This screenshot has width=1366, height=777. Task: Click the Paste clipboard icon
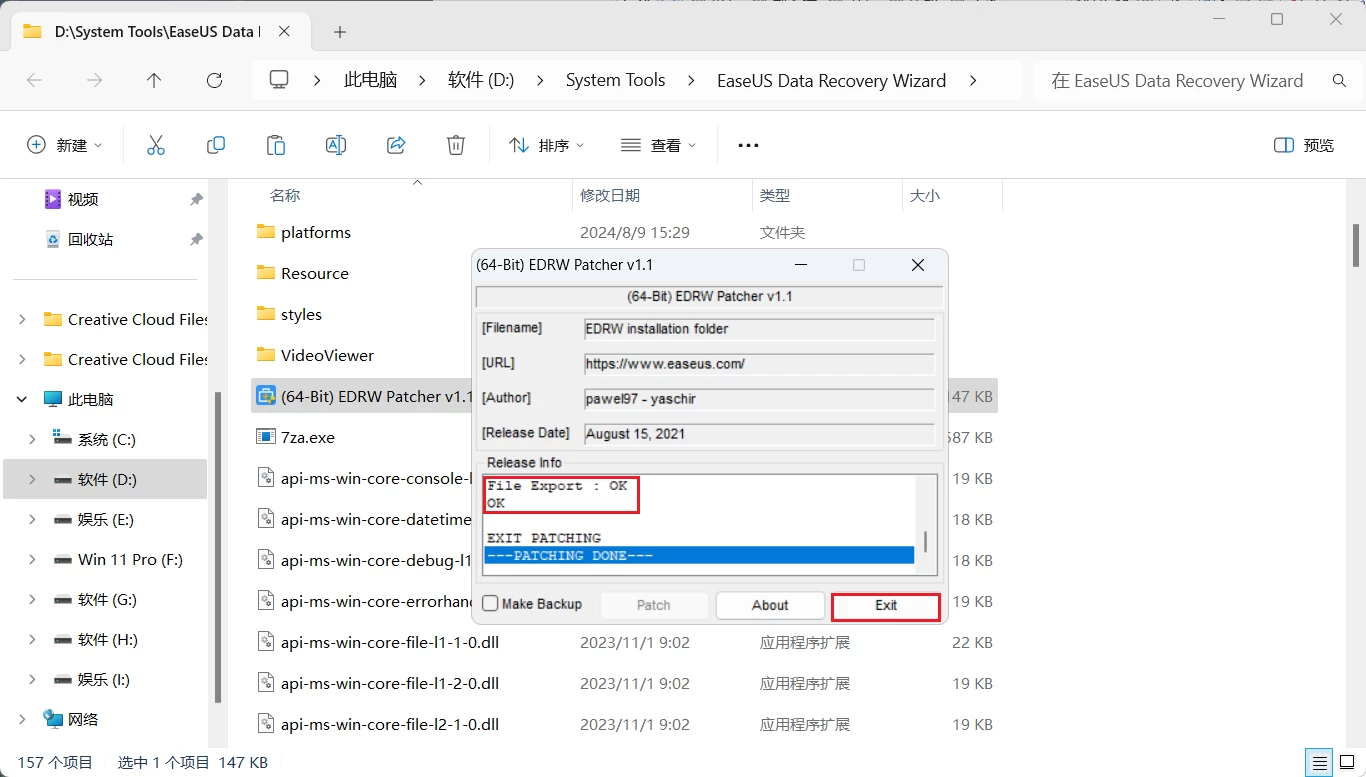tap(276, 145)
